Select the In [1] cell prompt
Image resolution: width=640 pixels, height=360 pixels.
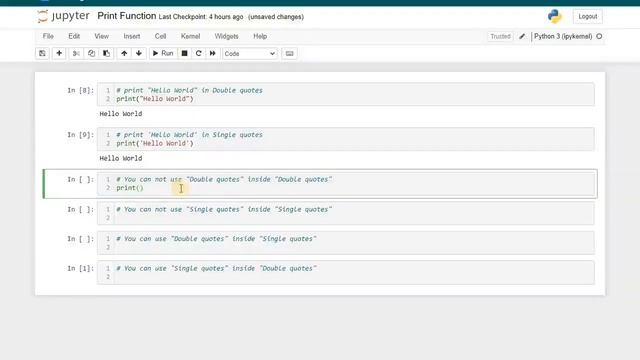pyautogui.click(x=80, y=268)
